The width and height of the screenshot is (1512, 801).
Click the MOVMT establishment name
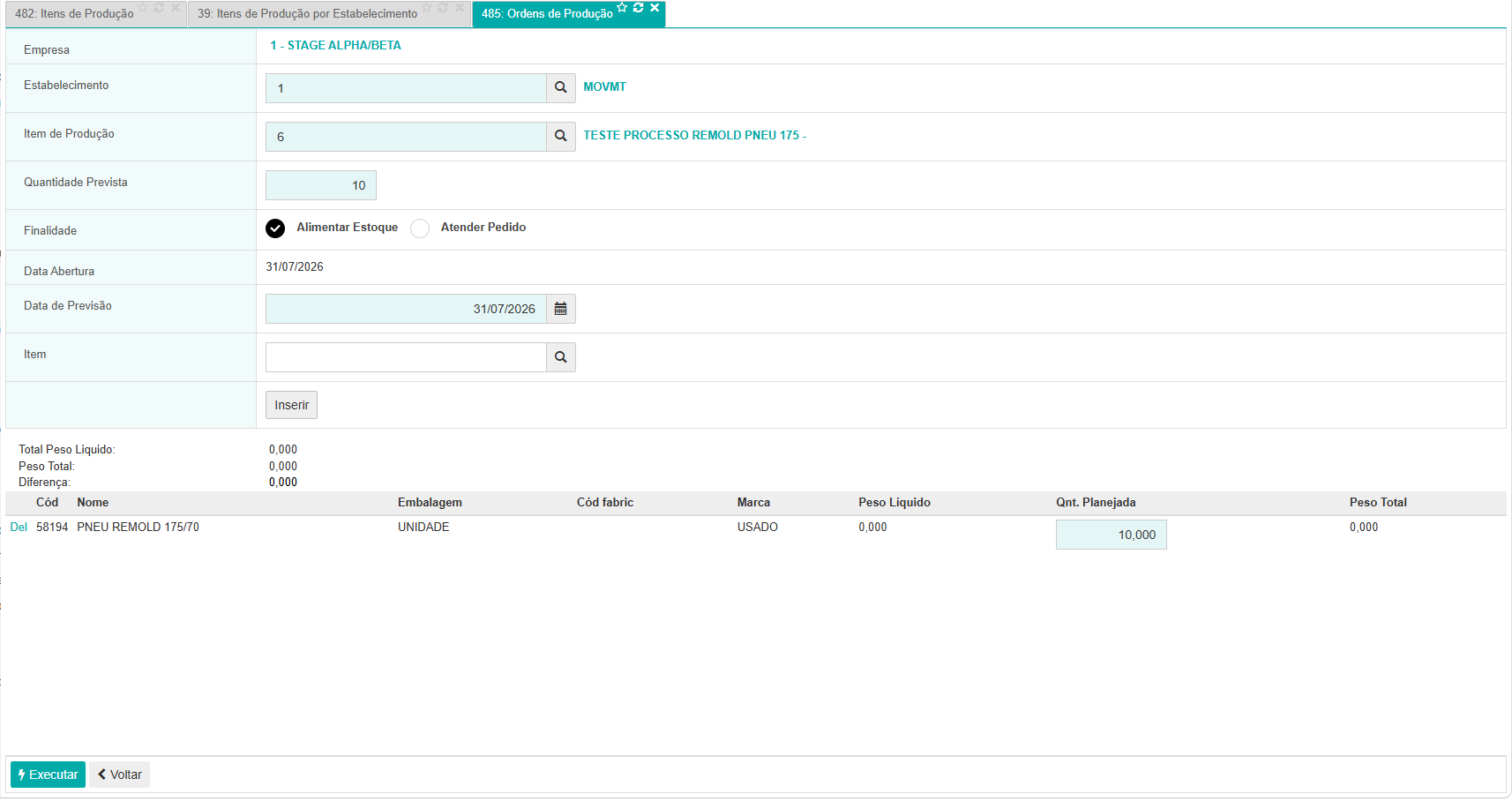click(604, 86)
